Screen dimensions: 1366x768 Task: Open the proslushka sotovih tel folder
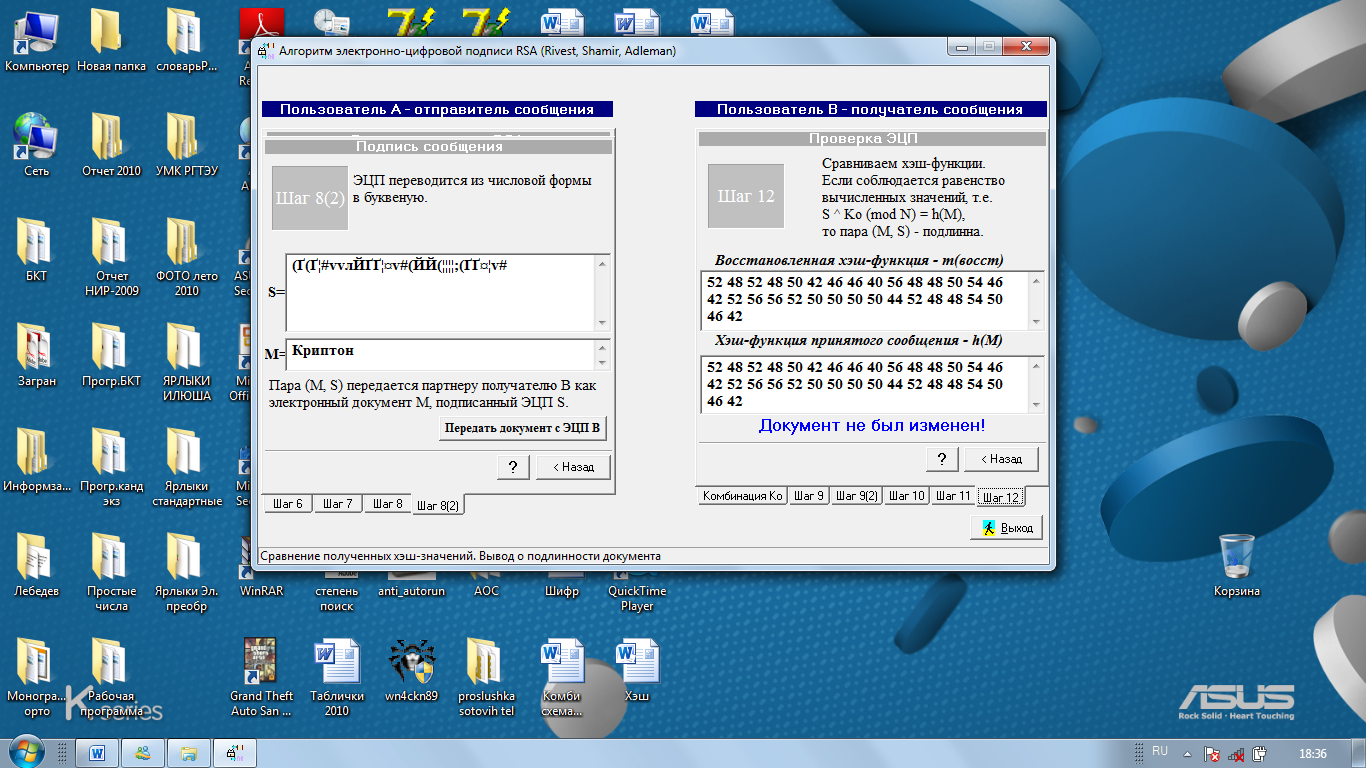click(487, 677)
